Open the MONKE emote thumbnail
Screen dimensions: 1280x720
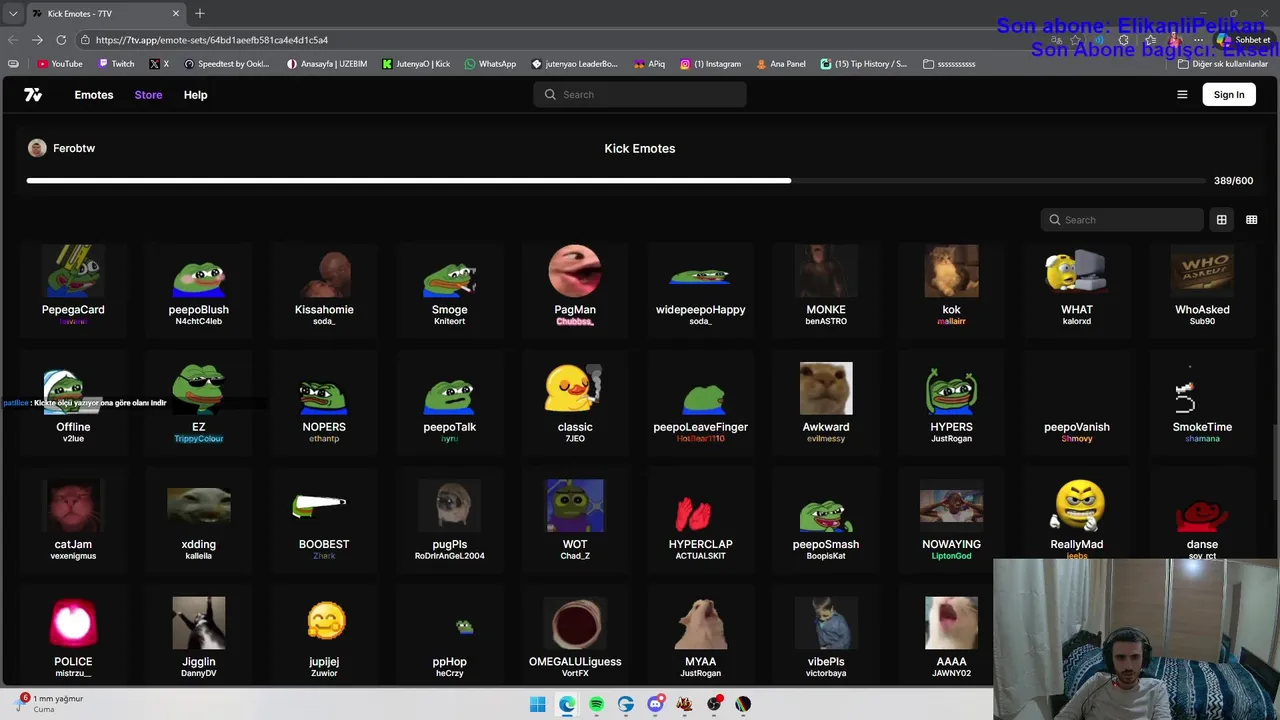click(826, 271)
